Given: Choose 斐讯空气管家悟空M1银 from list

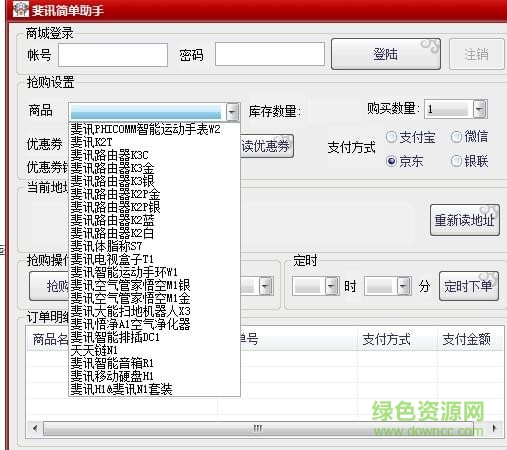Looking at the screenshot, I should pos(154,285).
